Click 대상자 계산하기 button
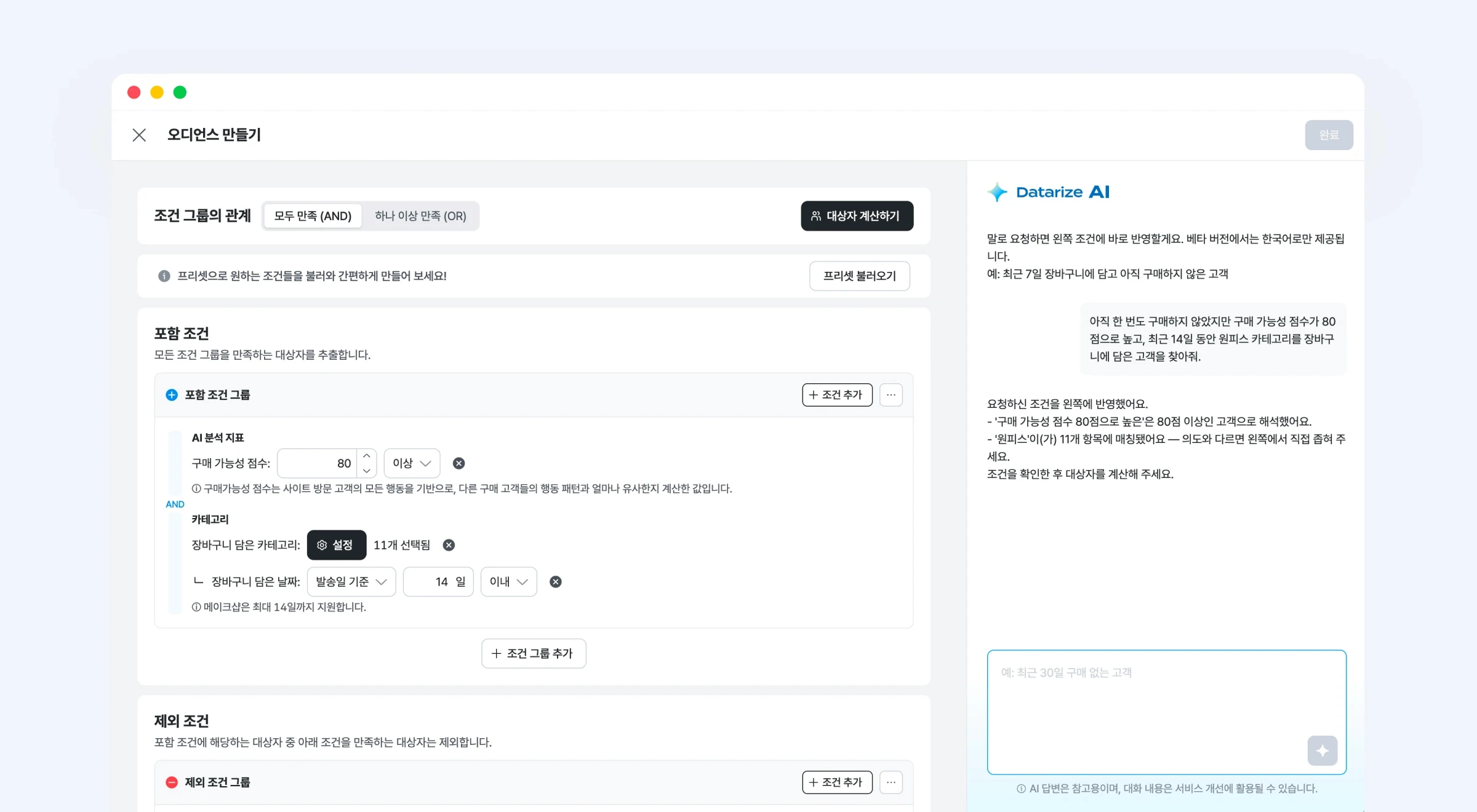1477x812 pixels. 857,216
